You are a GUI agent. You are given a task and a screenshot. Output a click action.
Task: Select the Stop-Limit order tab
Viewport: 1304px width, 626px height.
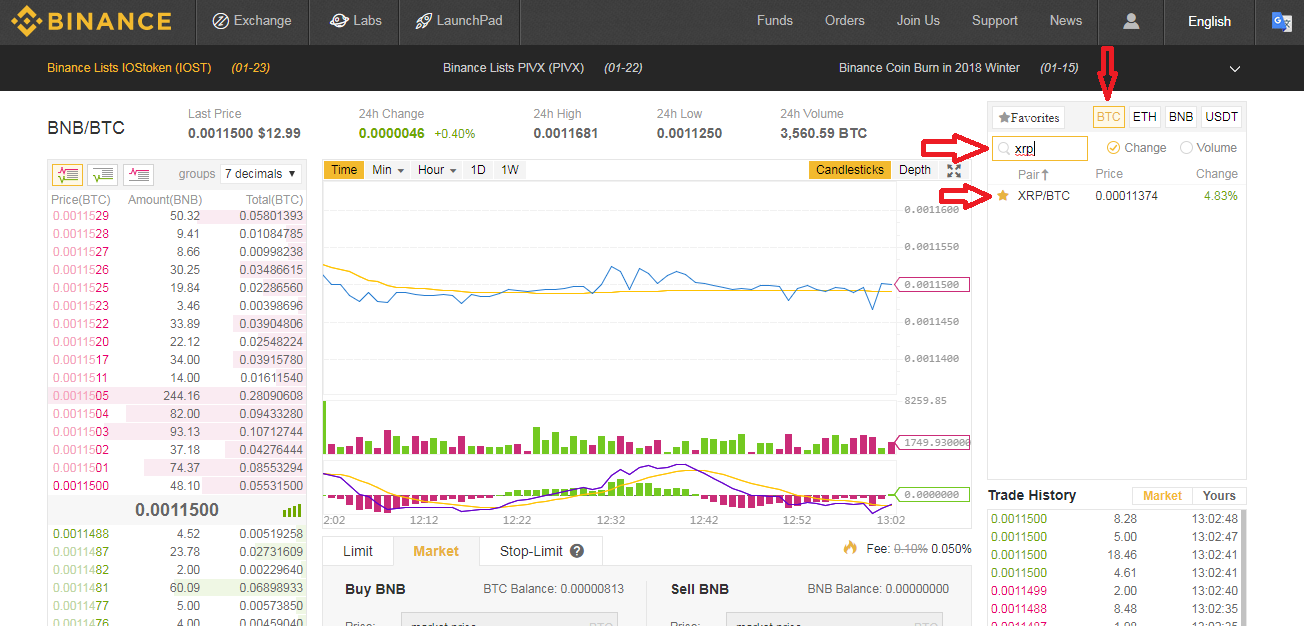point(541,551)
